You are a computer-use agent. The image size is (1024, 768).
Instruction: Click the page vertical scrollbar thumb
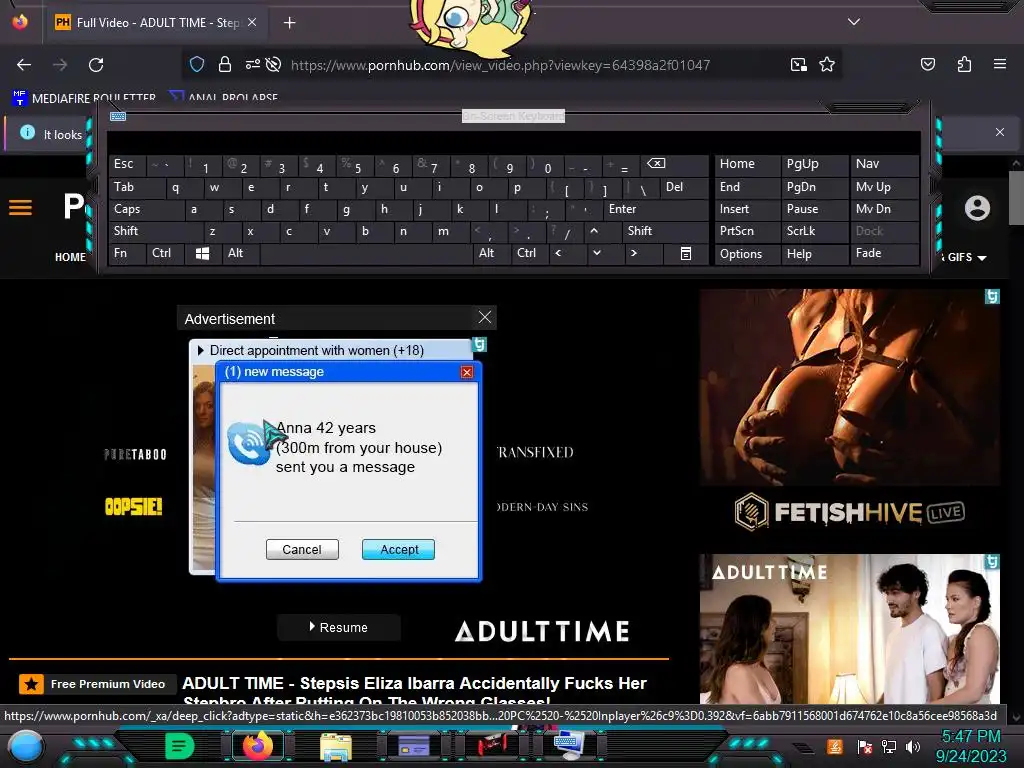click(x=1016, y=198)
